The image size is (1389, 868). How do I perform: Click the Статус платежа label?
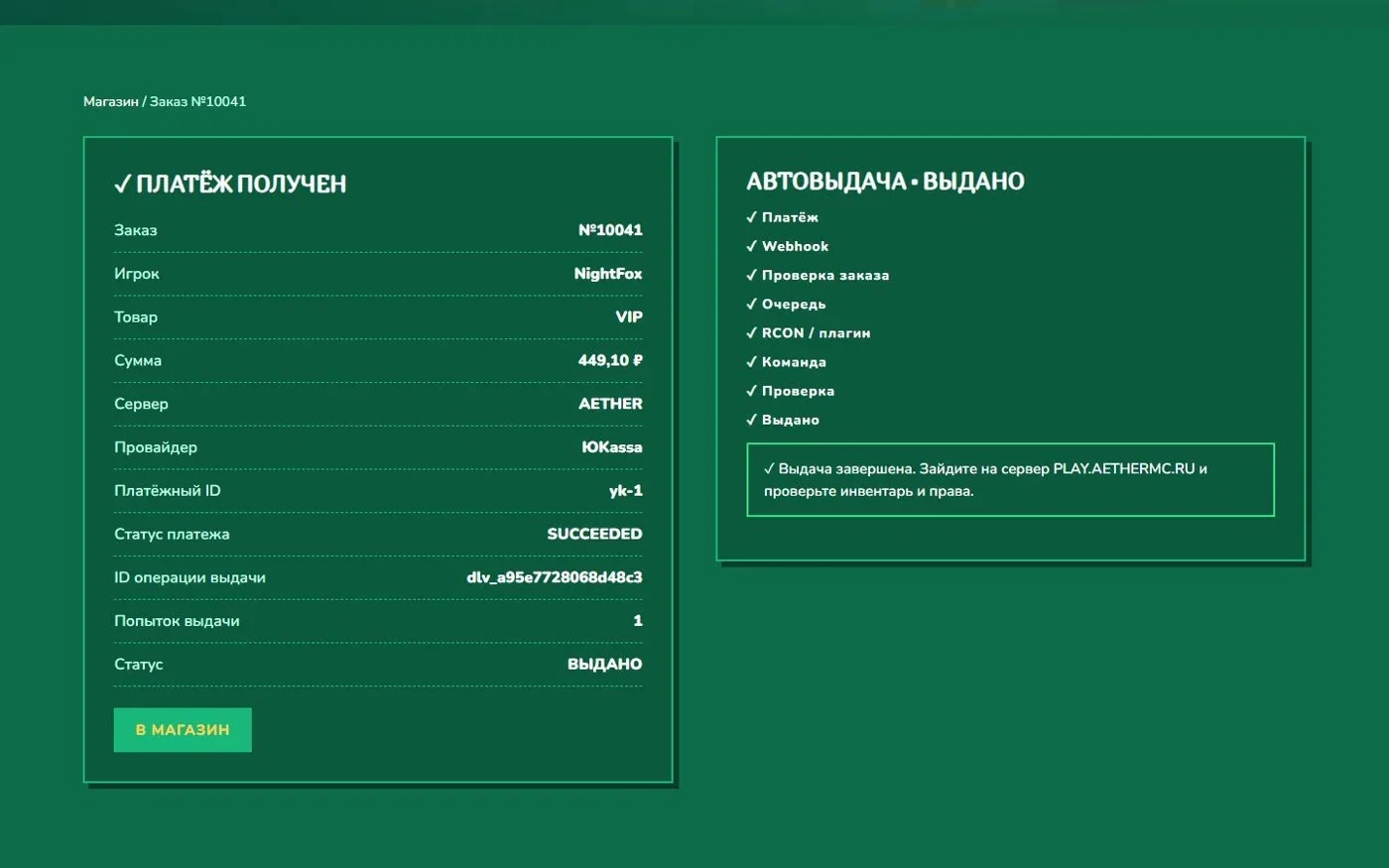coord(172,534)
